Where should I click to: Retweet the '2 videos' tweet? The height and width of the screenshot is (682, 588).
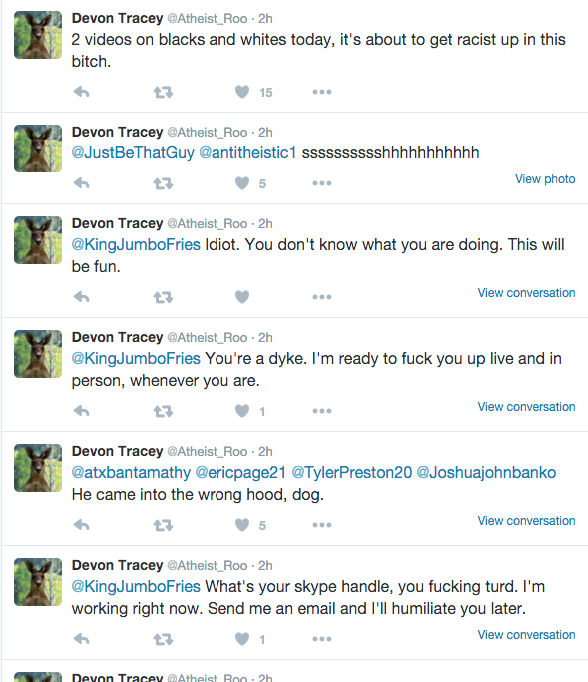163,92
